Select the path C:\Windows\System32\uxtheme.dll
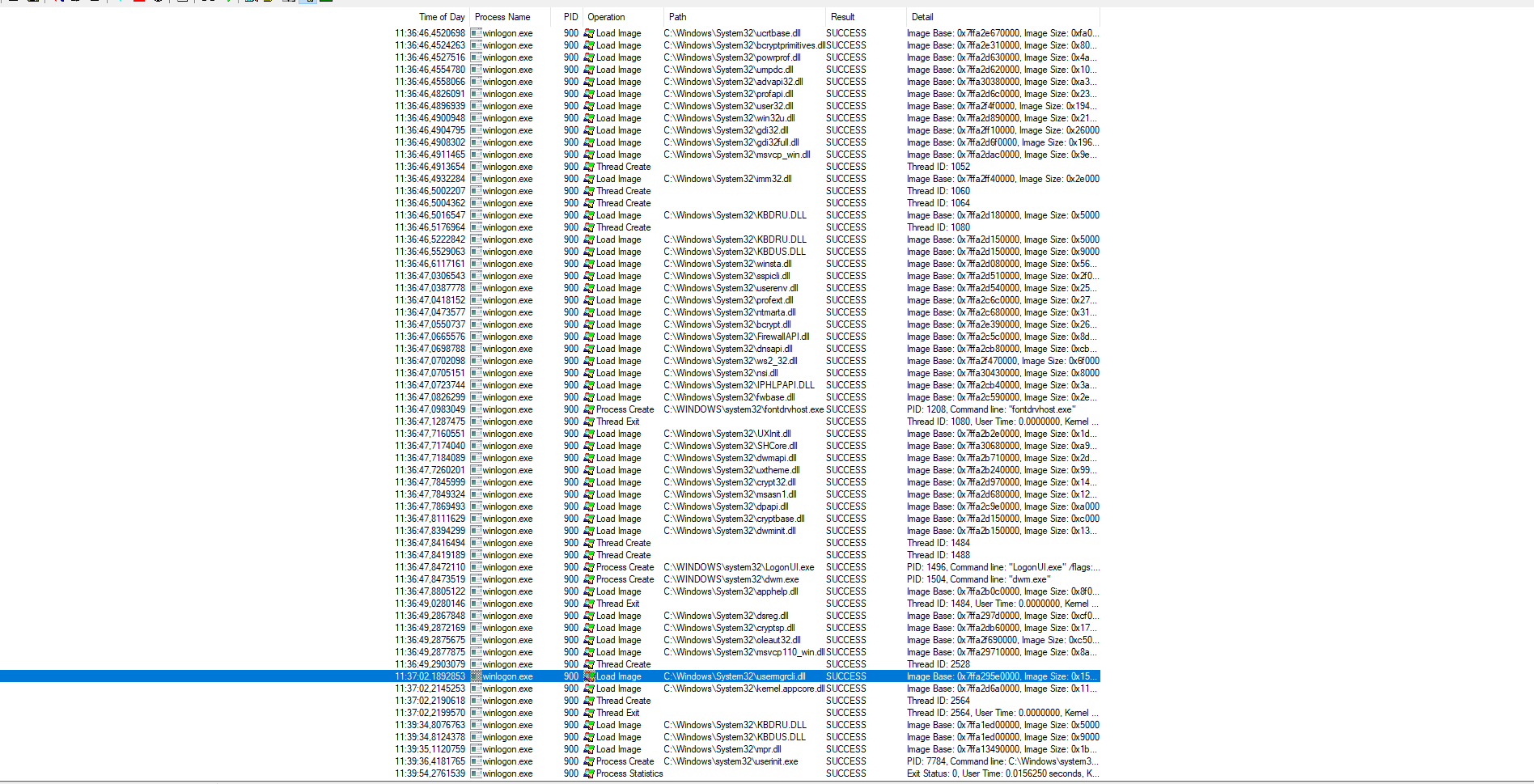This screenshot has width=1534, height=784. [x=732, y=470]
